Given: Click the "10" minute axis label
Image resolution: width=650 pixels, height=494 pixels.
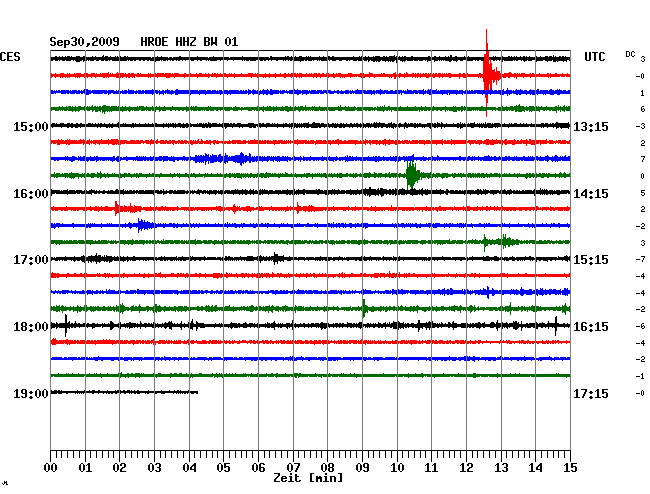Looking at the screenshot, I should 397,467.
